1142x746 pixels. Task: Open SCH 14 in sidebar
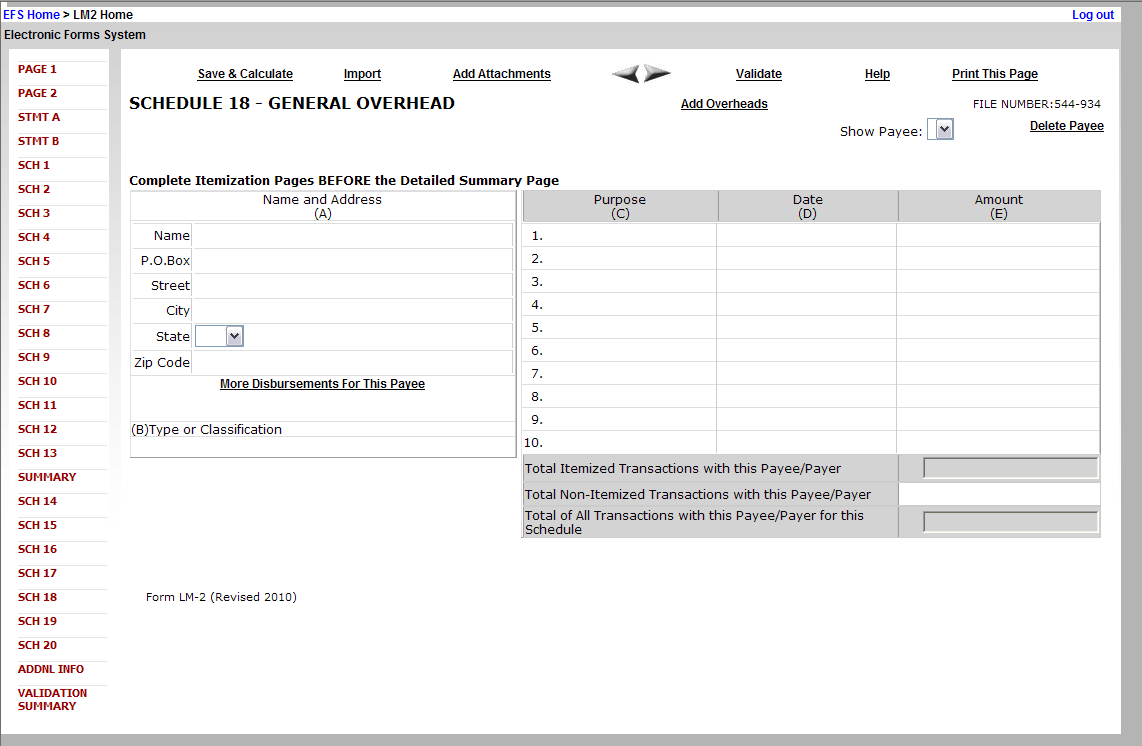37,502
